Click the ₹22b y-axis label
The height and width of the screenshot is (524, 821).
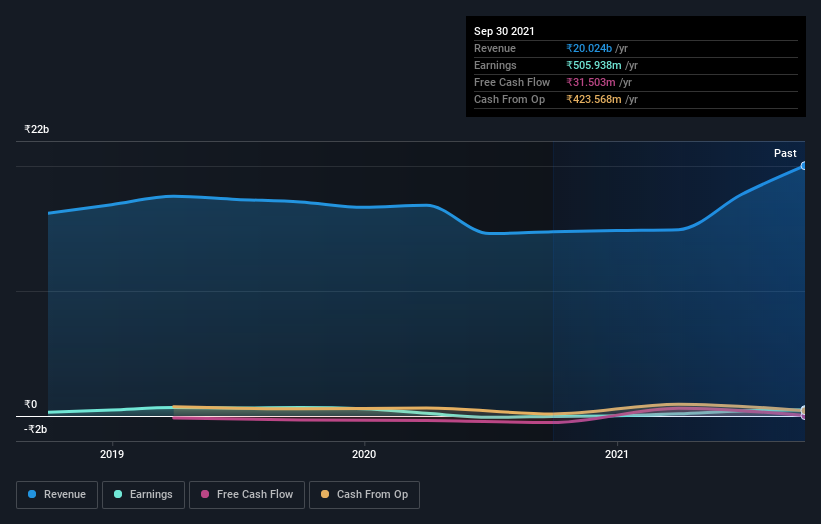[x=37, y=129]
